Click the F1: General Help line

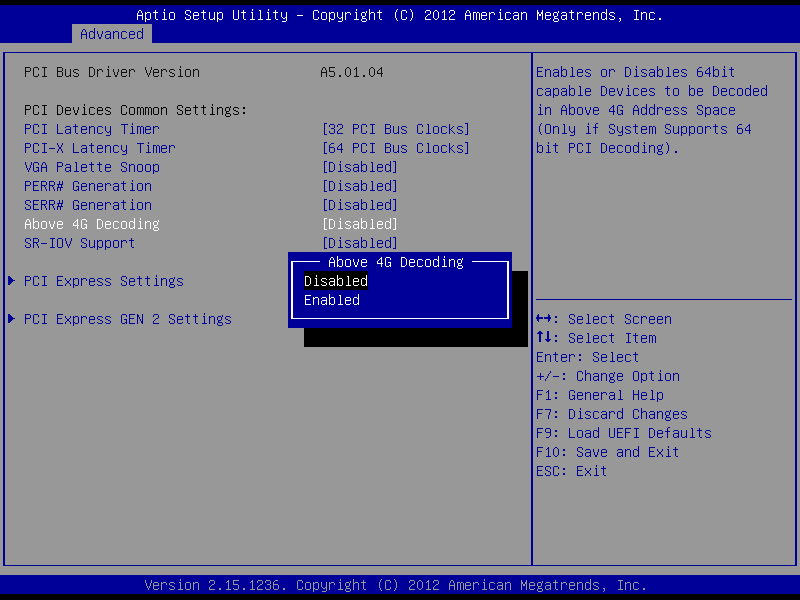pyautogui.click(x=600, y=395)
